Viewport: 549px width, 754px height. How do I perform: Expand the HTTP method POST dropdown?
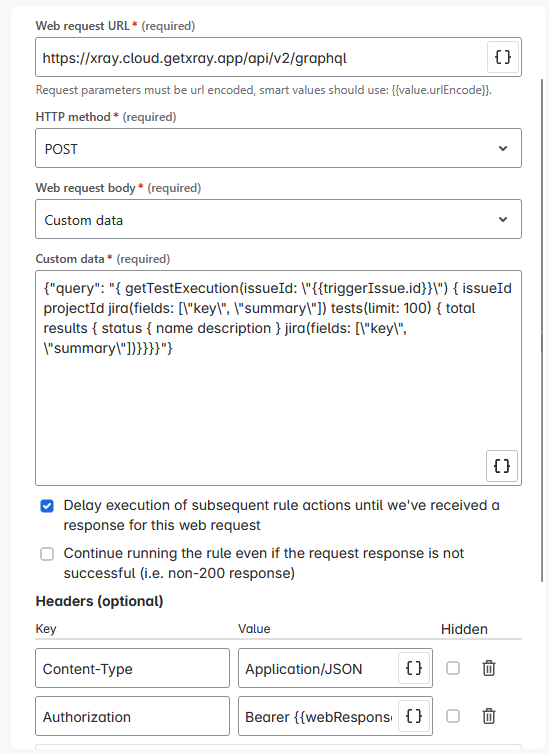coord(278,148)
